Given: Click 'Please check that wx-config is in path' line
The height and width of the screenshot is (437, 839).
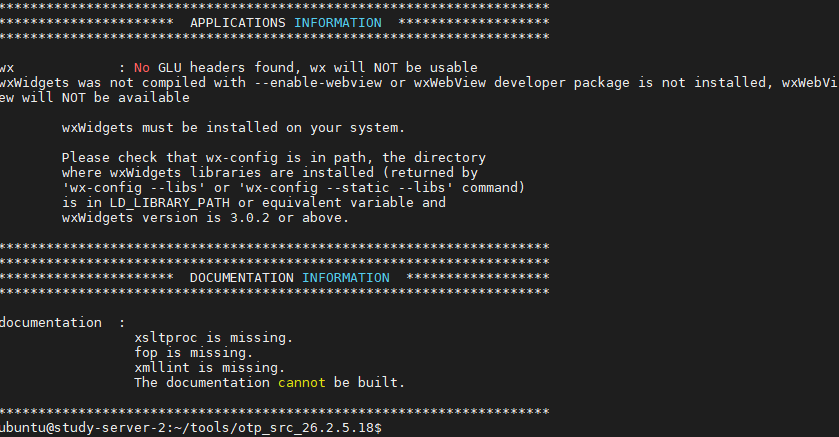Looking at the screenshot, I should pyautogui.click(x=274, y=158).
